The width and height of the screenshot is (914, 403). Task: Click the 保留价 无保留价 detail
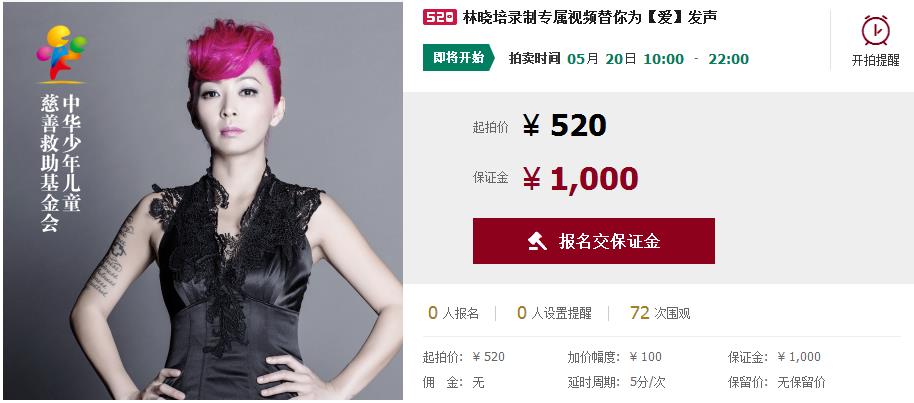777,383
